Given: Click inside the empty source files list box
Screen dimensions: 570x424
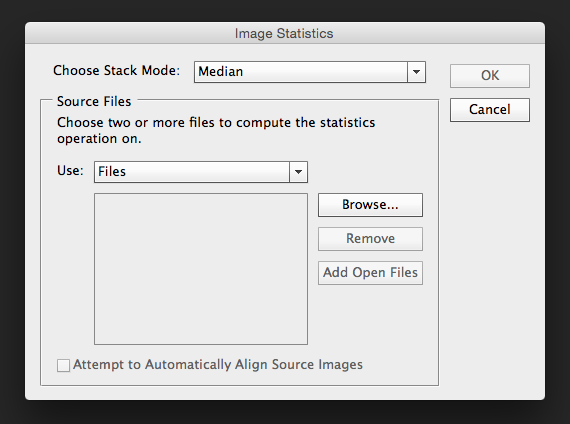Looking at the screenshot, I should (201, 269).
